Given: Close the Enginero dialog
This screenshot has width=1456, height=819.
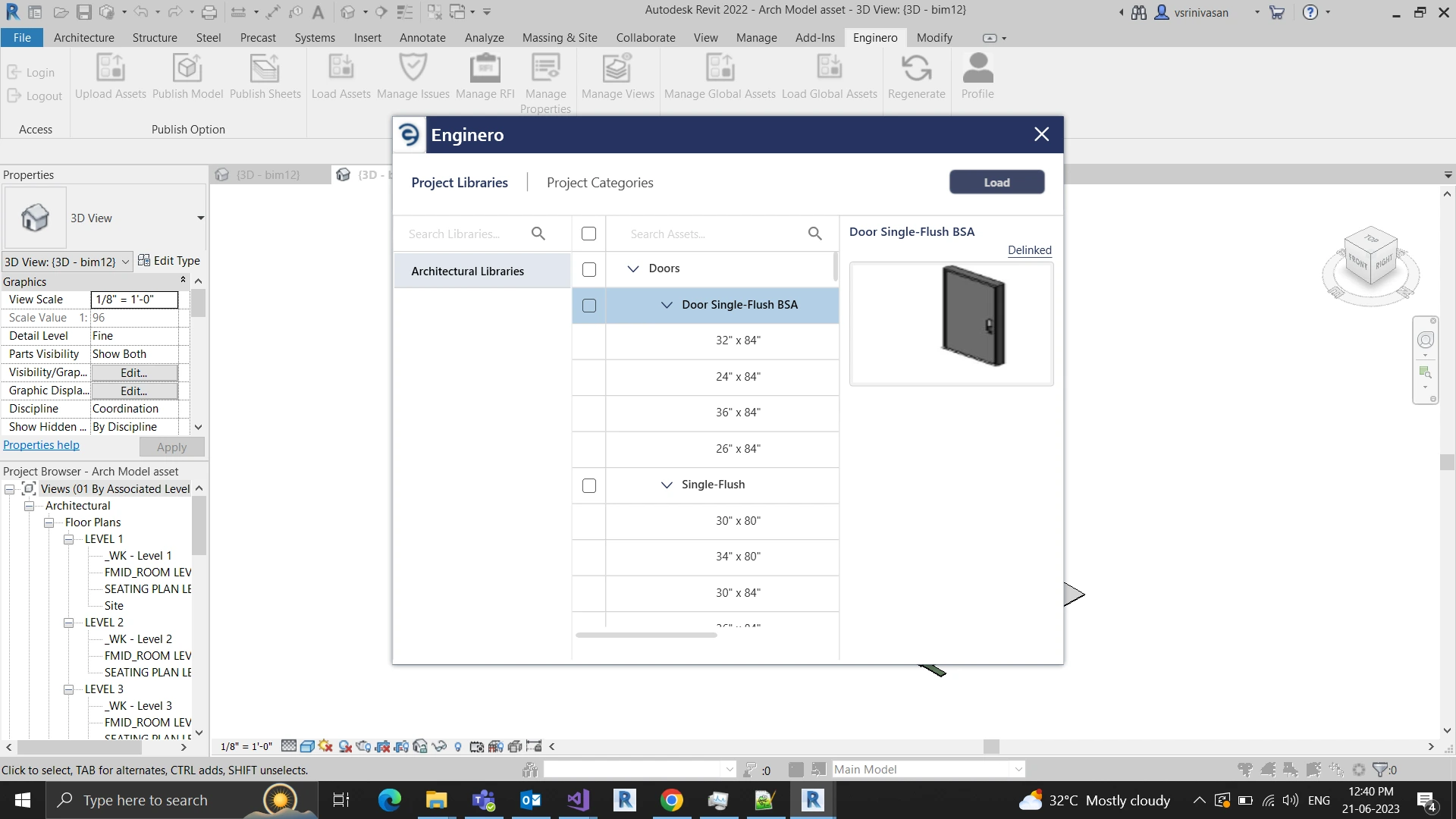Looking at the screenshot, I should (x=1041, y=134).
